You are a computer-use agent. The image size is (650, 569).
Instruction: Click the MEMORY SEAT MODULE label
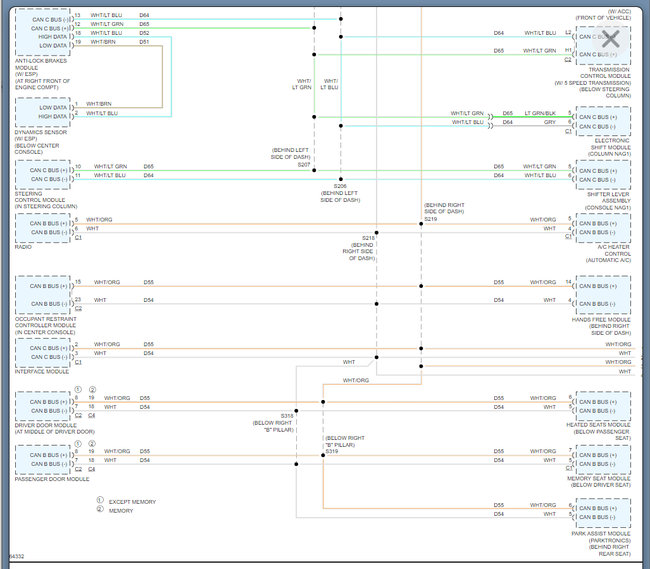tap(599, 479)
